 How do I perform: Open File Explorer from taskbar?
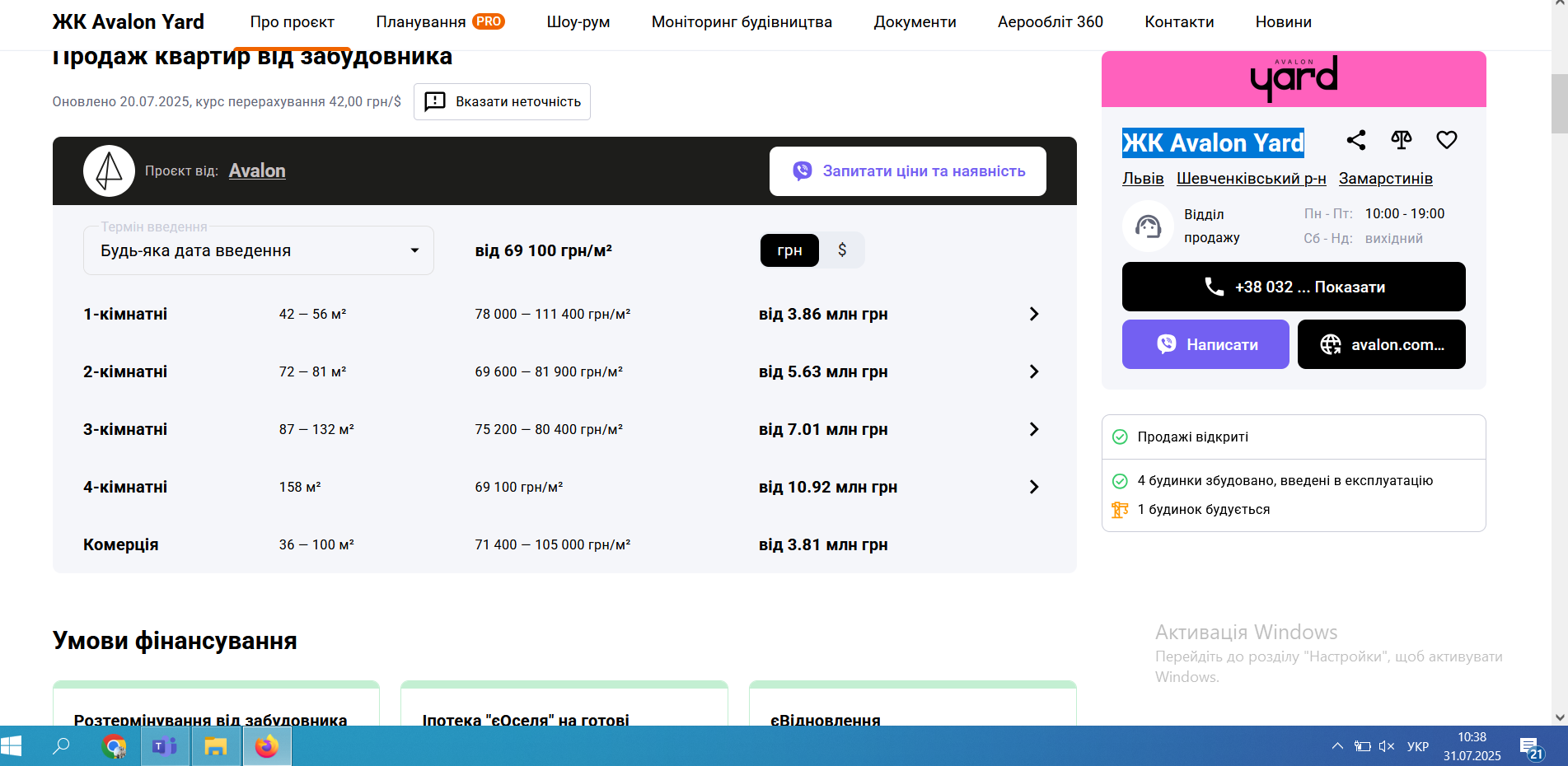point(216,746)
